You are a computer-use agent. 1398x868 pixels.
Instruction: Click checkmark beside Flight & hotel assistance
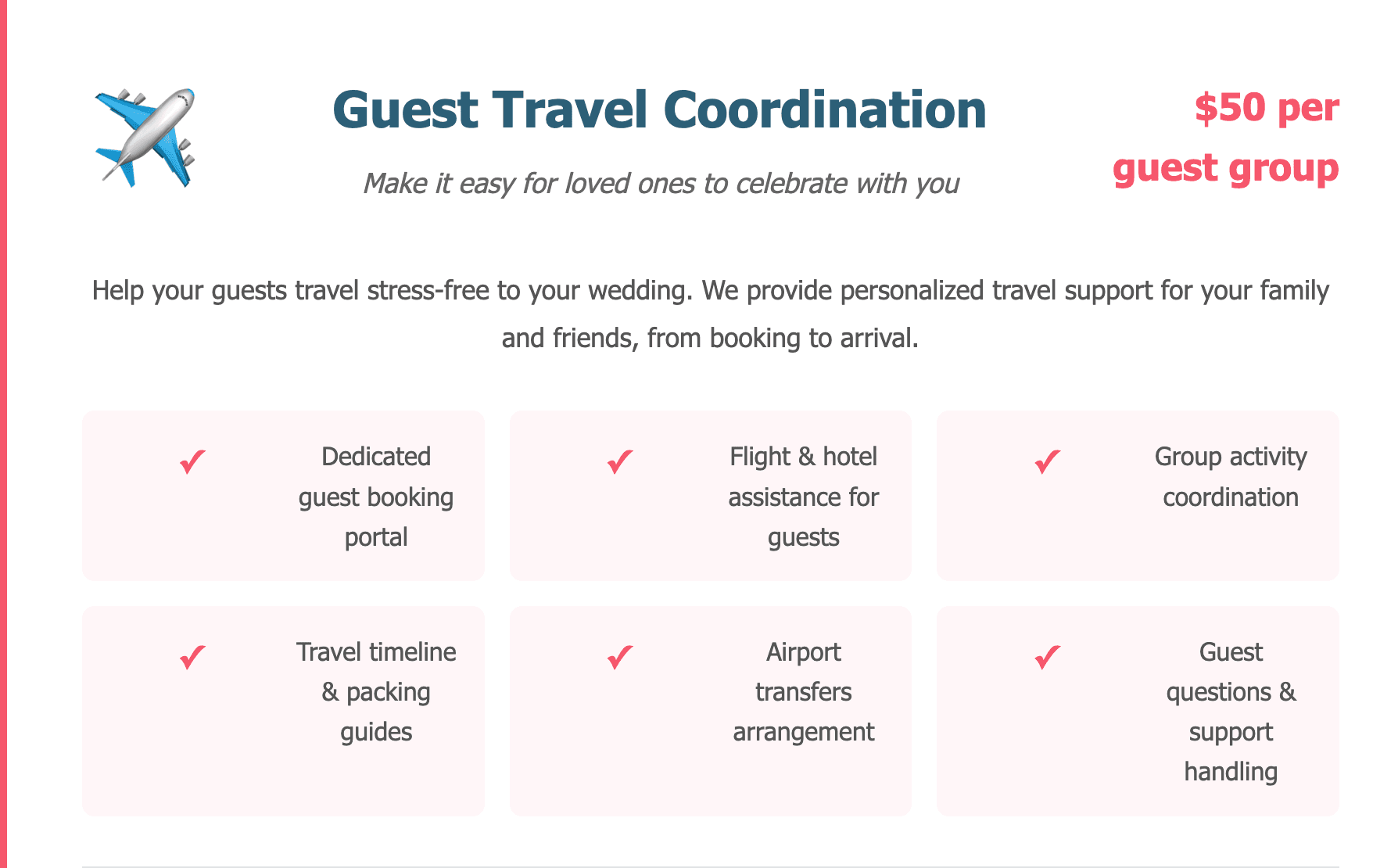[620, 461]
